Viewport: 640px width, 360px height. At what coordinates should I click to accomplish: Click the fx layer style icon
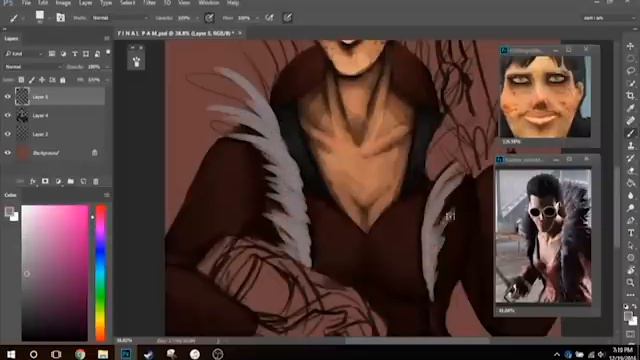33,181
